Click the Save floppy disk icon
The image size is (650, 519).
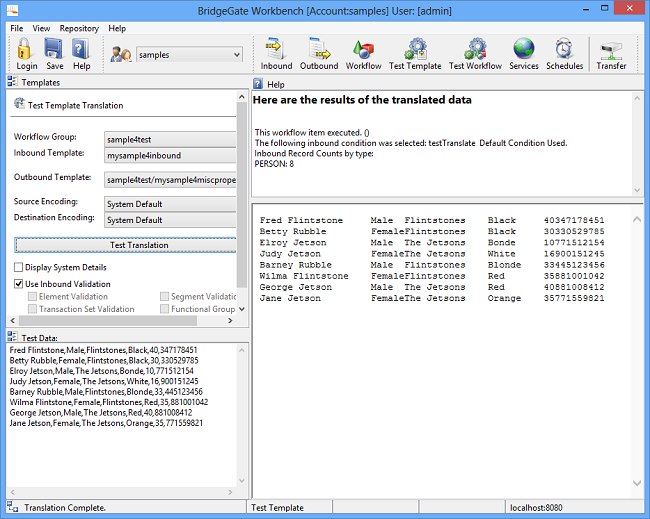click(x=54, y=49)
